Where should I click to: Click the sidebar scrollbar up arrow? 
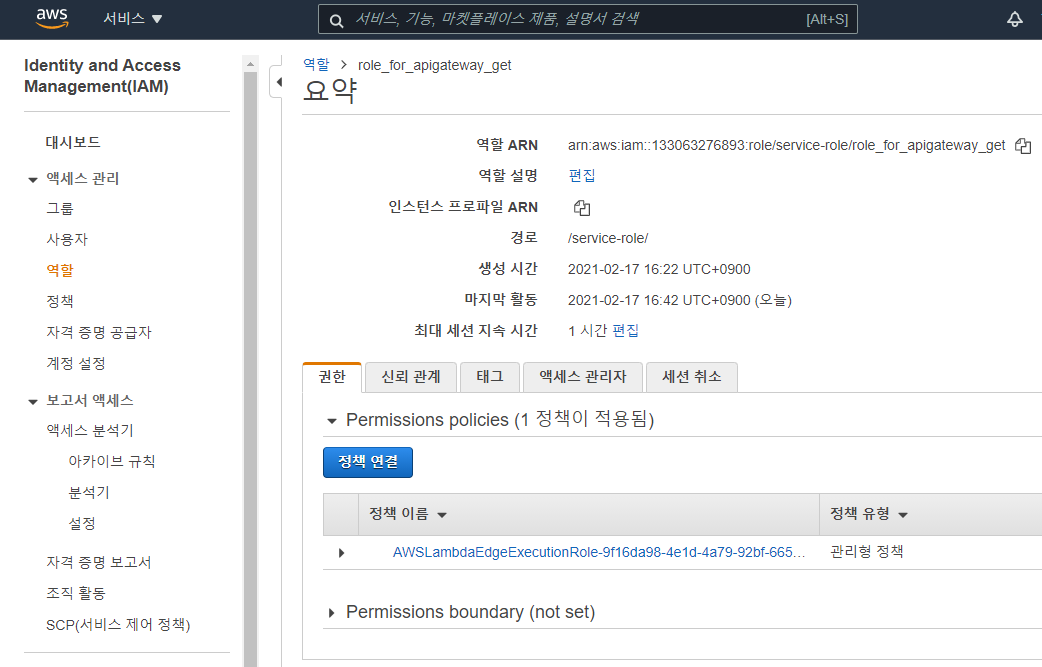coord(251,64)
